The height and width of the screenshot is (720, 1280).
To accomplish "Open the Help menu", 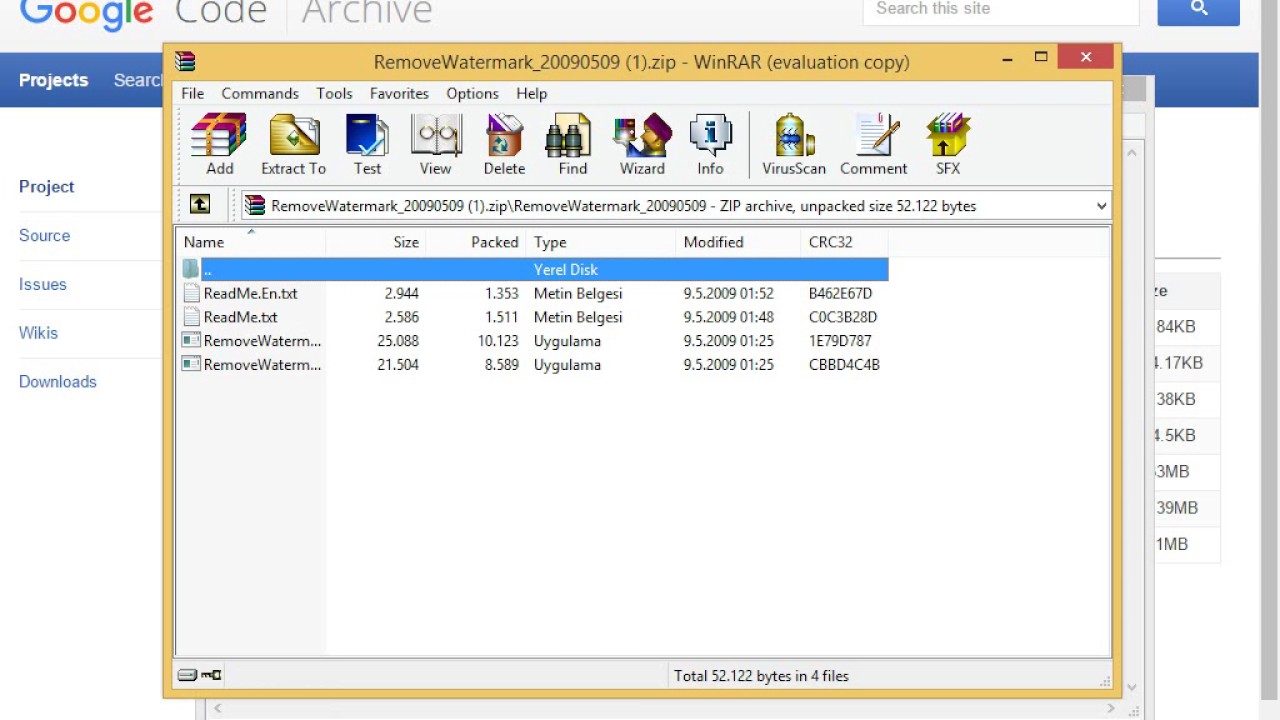I will (x=531, y=93).
